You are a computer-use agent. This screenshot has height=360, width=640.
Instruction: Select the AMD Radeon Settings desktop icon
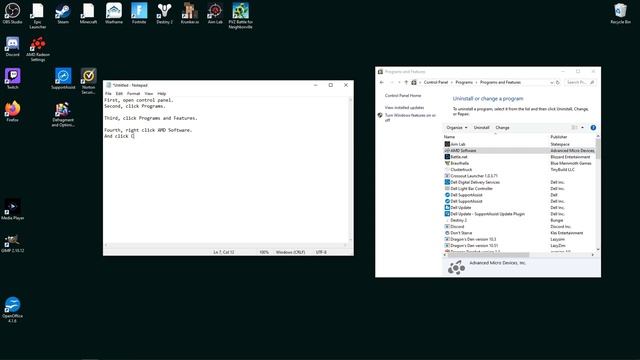point(38,49)
